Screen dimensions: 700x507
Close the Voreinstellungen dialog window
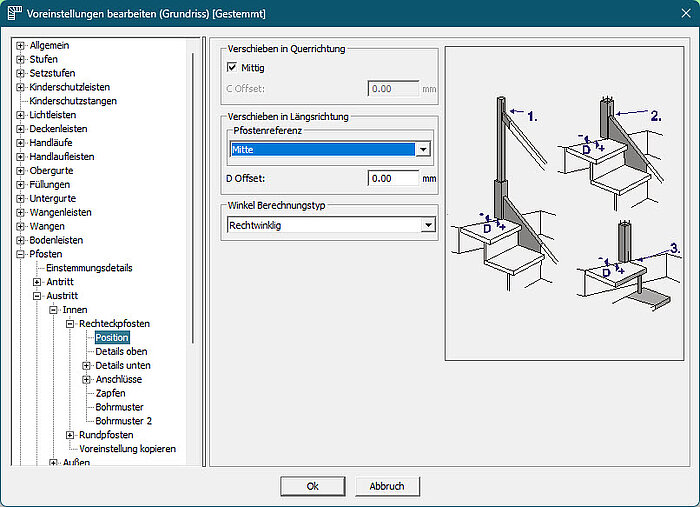[x=686, y=13]
